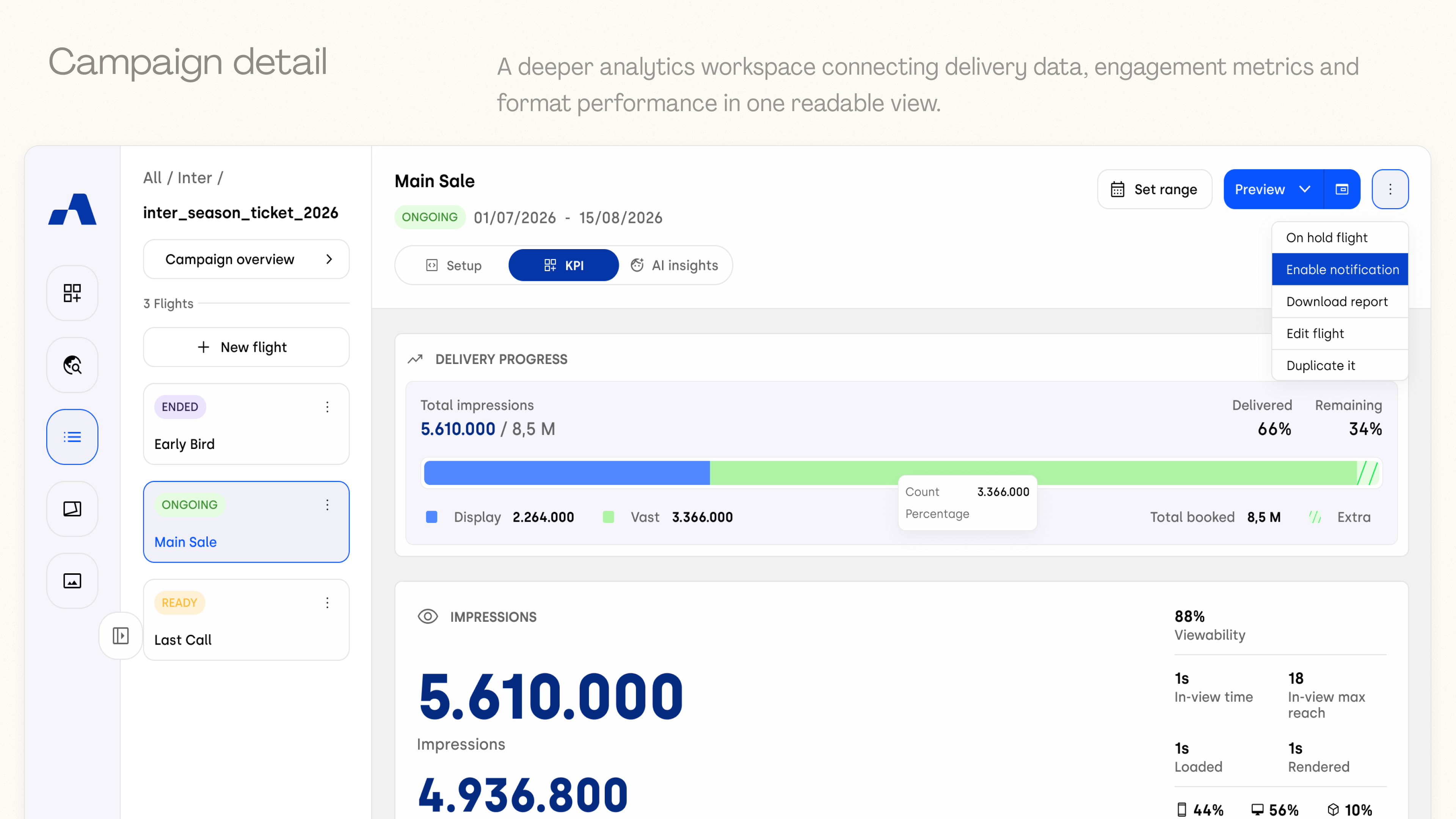Click the cube icon at 10%

pos(1334,810)
